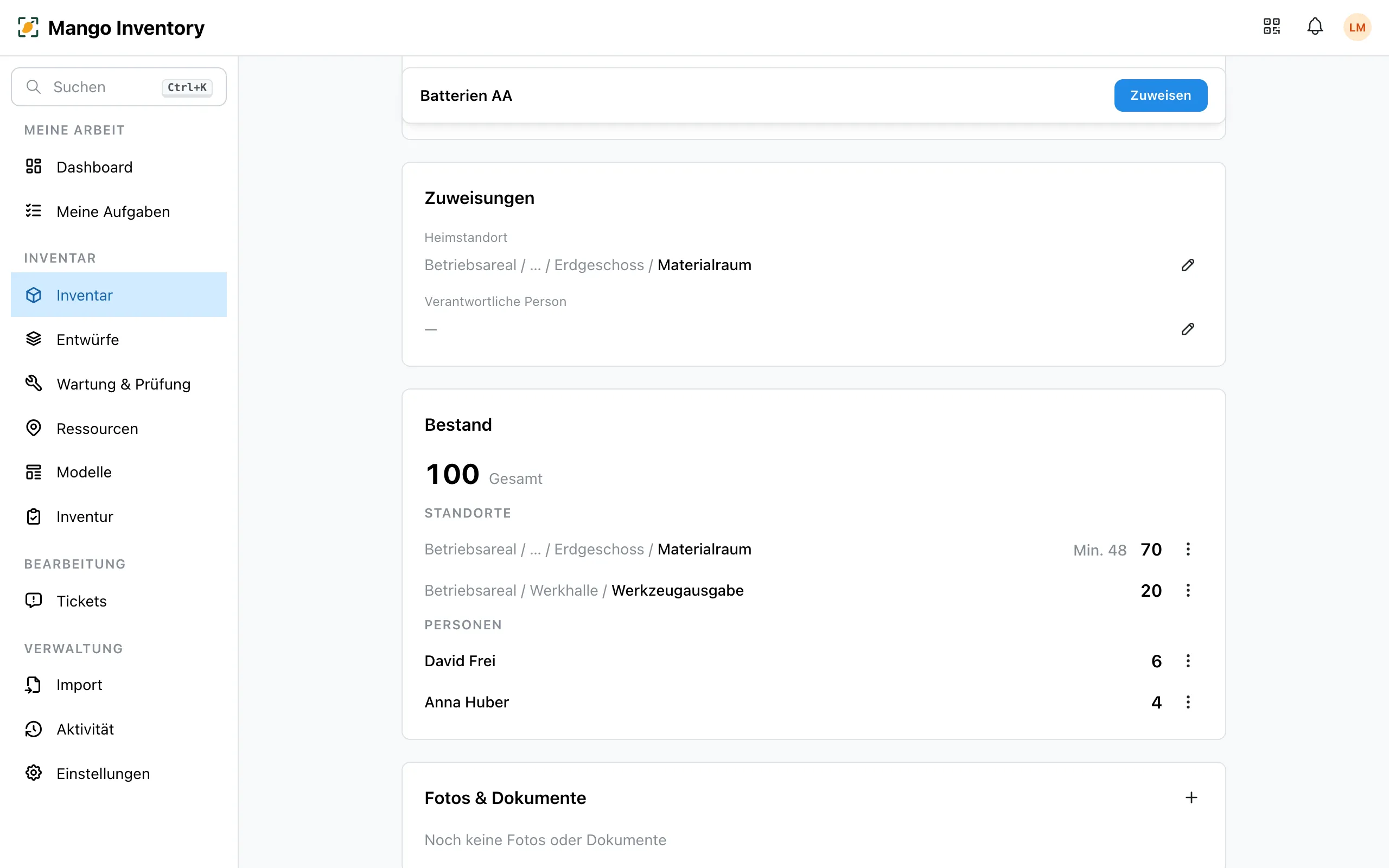Click the Aktivität history clock icon
This screenshot has width=1389, height=868.
pyautogui.click(x=34, y=729)
